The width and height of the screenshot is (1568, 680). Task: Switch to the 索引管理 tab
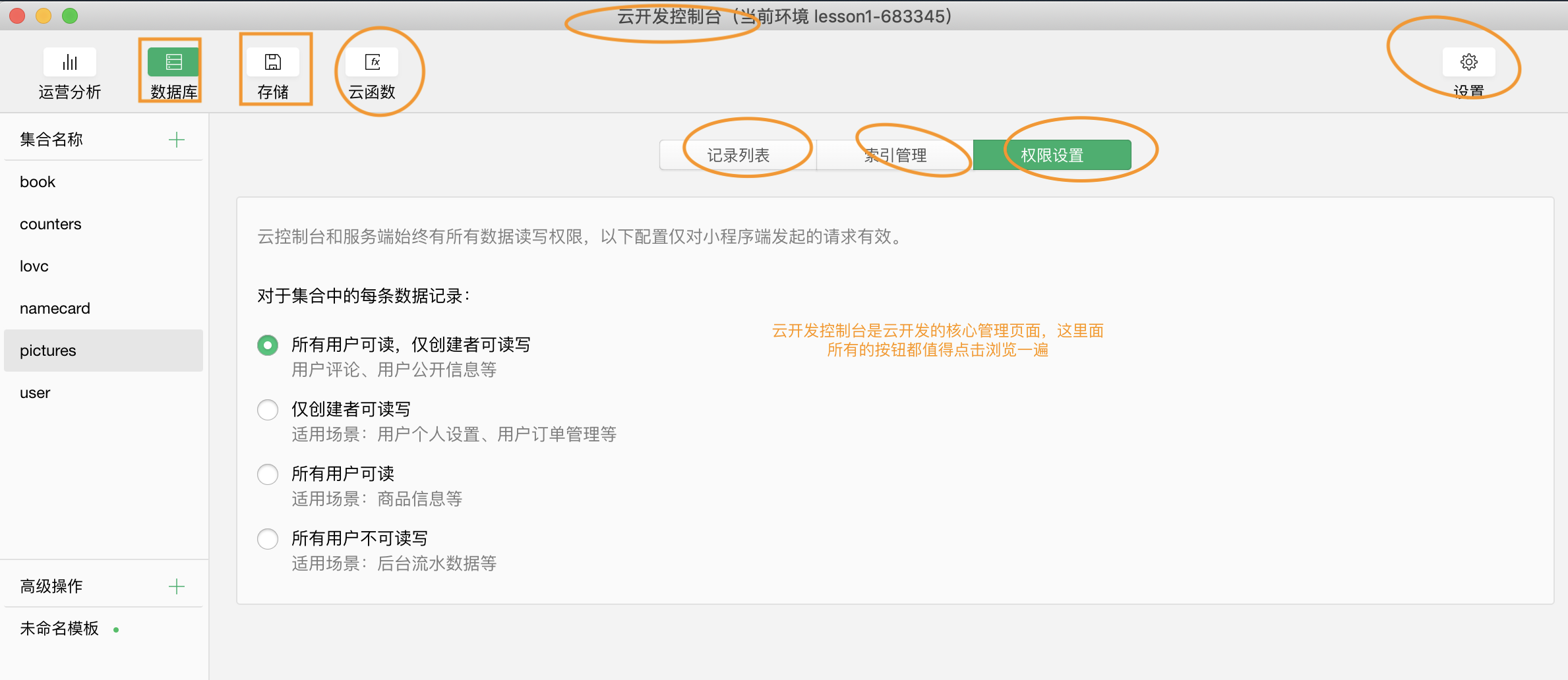click(x=895, y=156)
